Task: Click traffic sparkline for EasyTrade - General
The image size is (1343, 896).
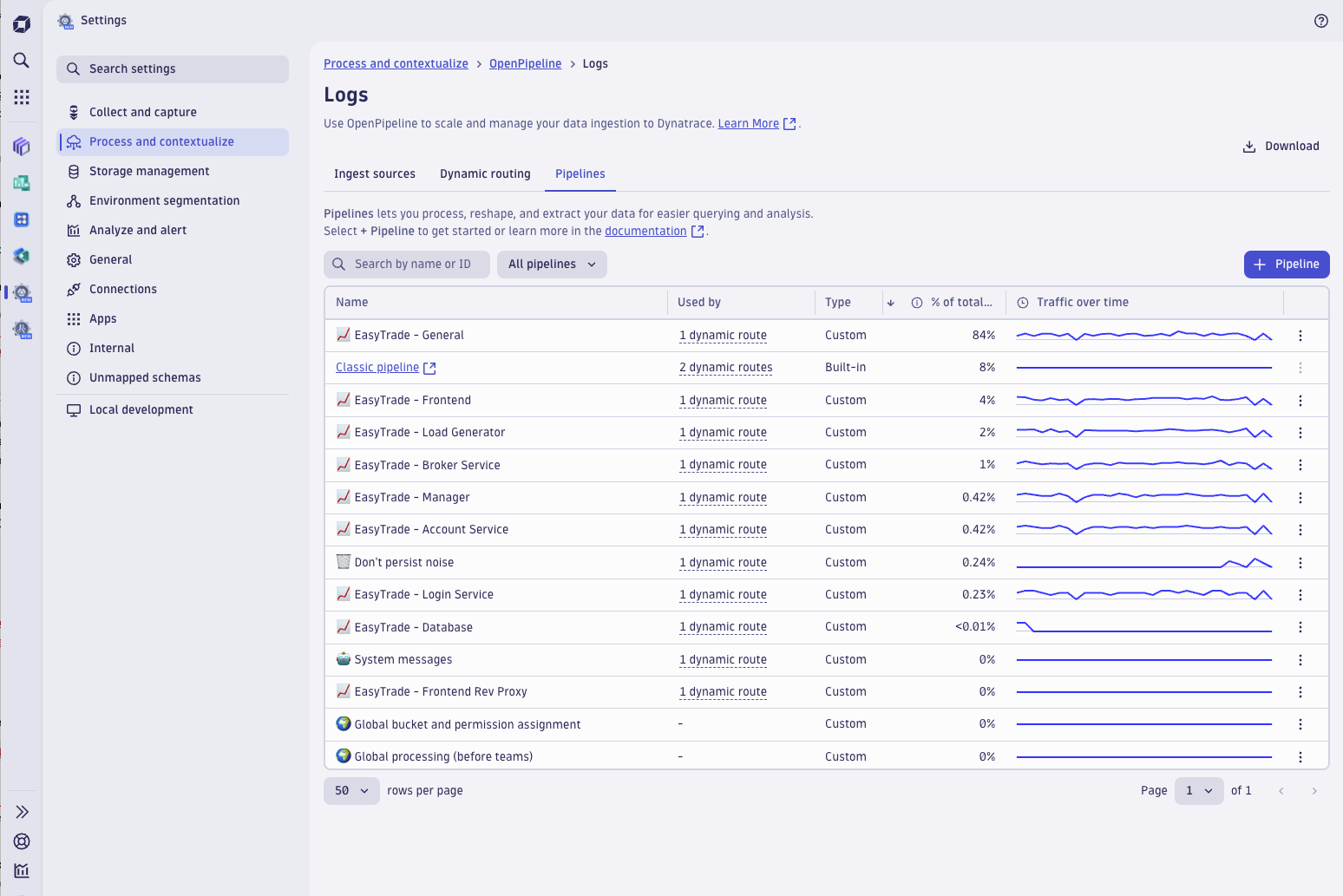Action: coord(1143,336)
